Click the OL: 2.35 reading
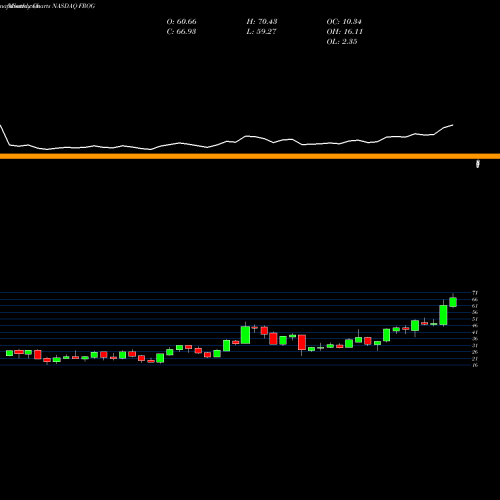This screenshot has width=500, height=500. click(x=342, y=42)
